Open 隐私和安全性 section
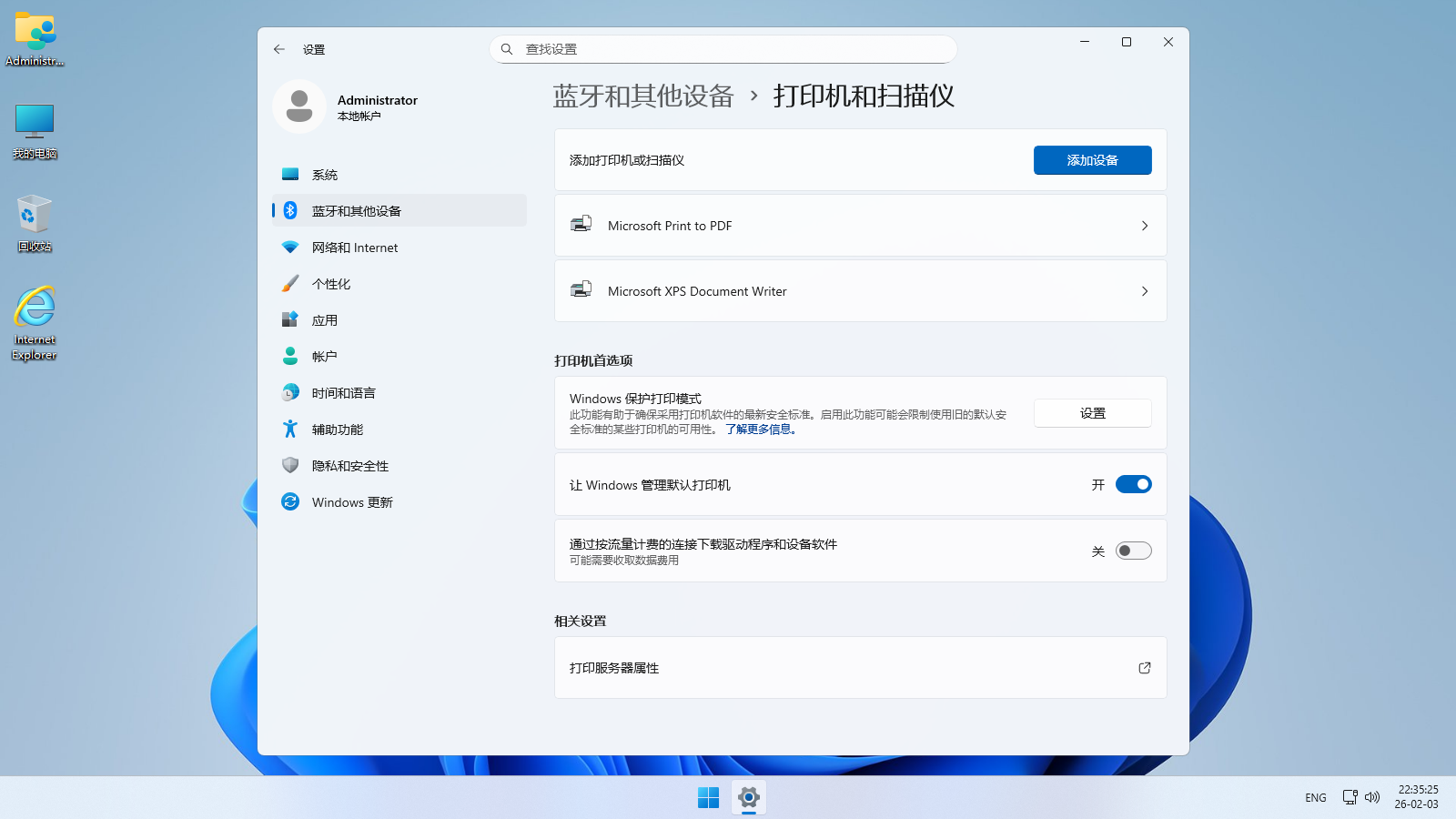This screenshot has height=819, width=1456. [399, 465]
